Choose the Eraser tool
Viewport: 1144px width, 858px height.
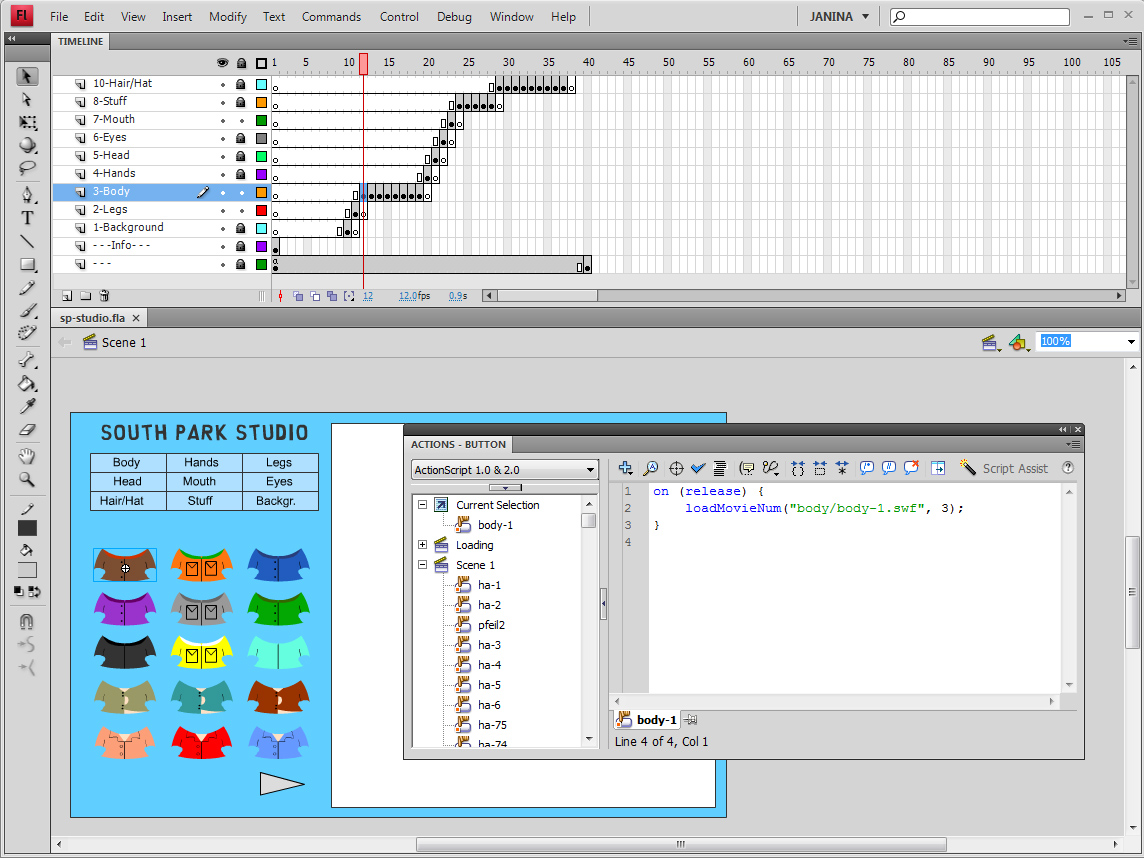coord(27,429)
